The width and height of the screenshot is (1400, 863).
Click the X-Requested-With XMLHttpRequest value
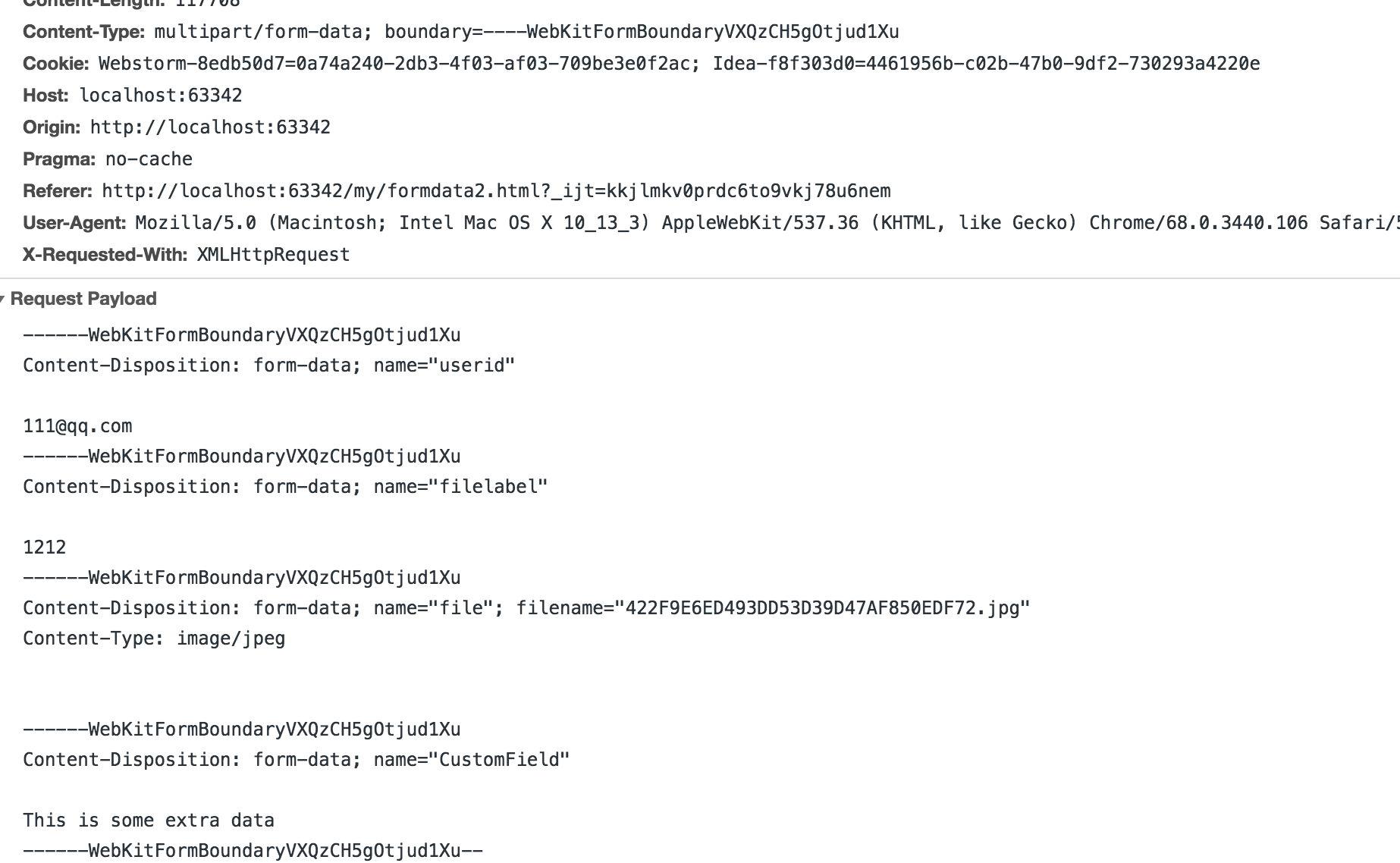tap(273, 255)
